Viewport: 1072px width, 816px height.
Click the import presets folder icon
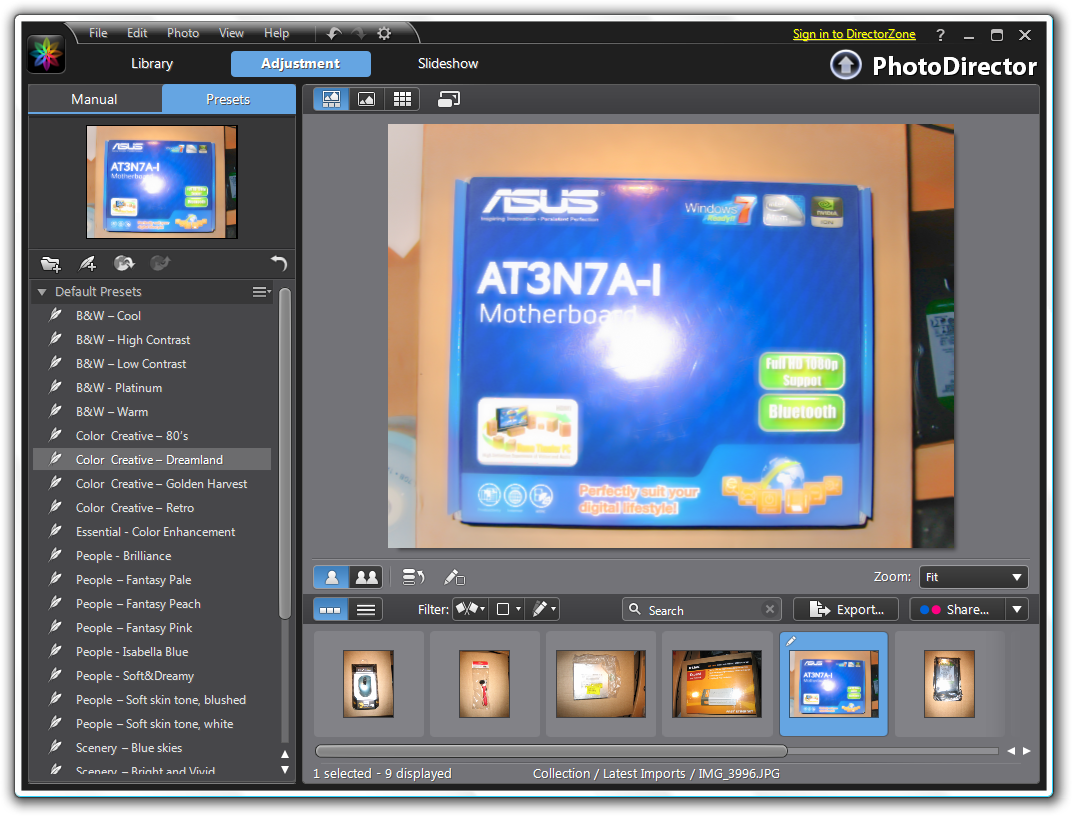51,263
